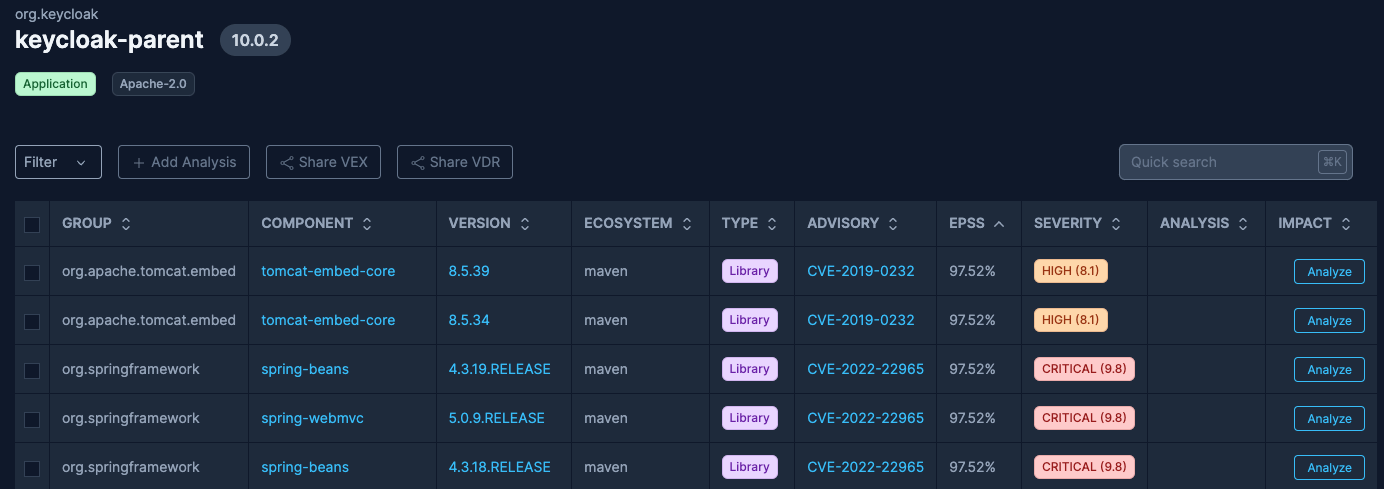Click org.springframework in spring-webmvc row
This screenshot has width=1384, height=489.
click(131, 418)
